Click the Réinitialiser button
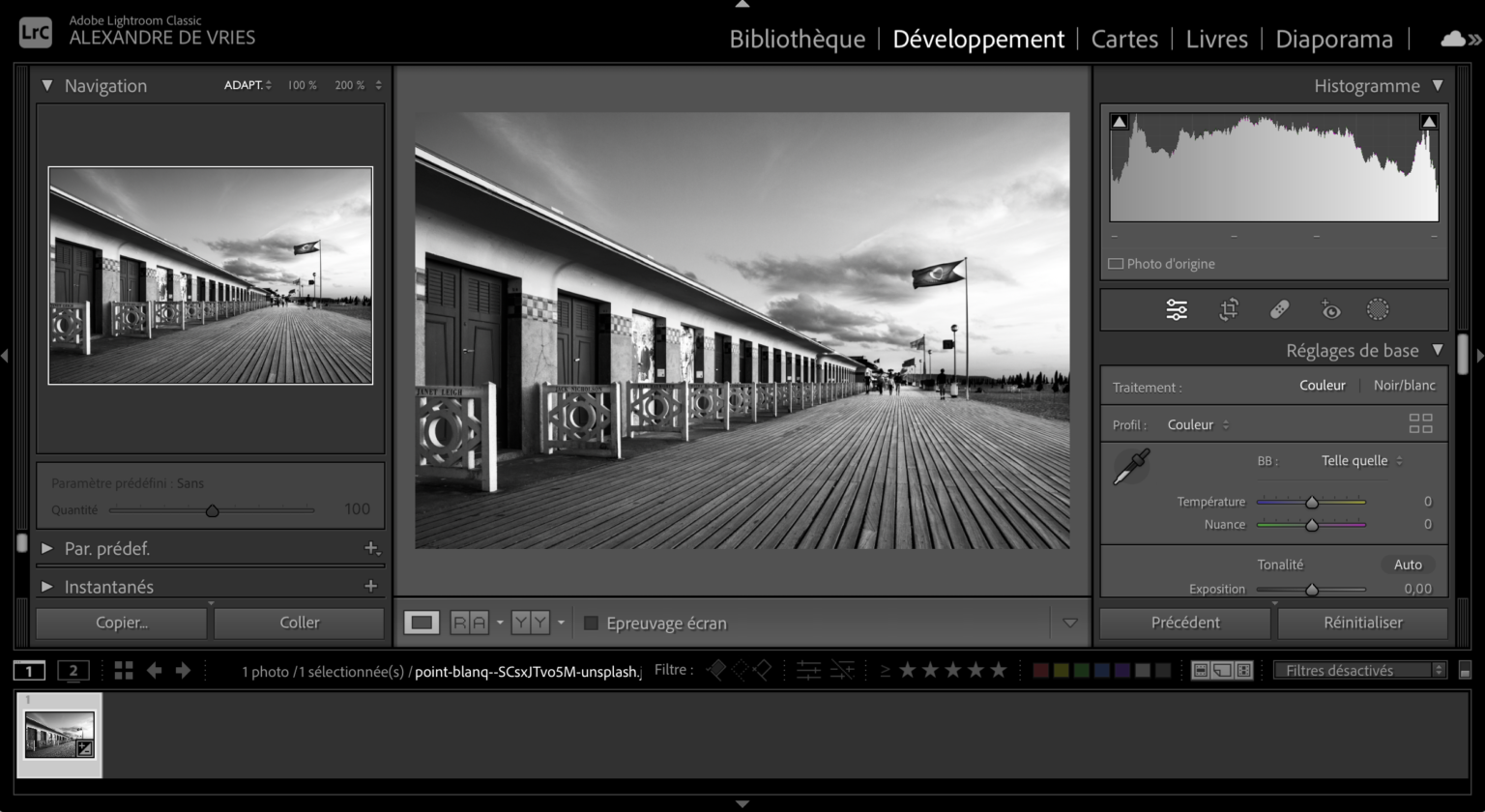Image resolution: width=1485 pixels, height=812 pixels. point(1363,623)
